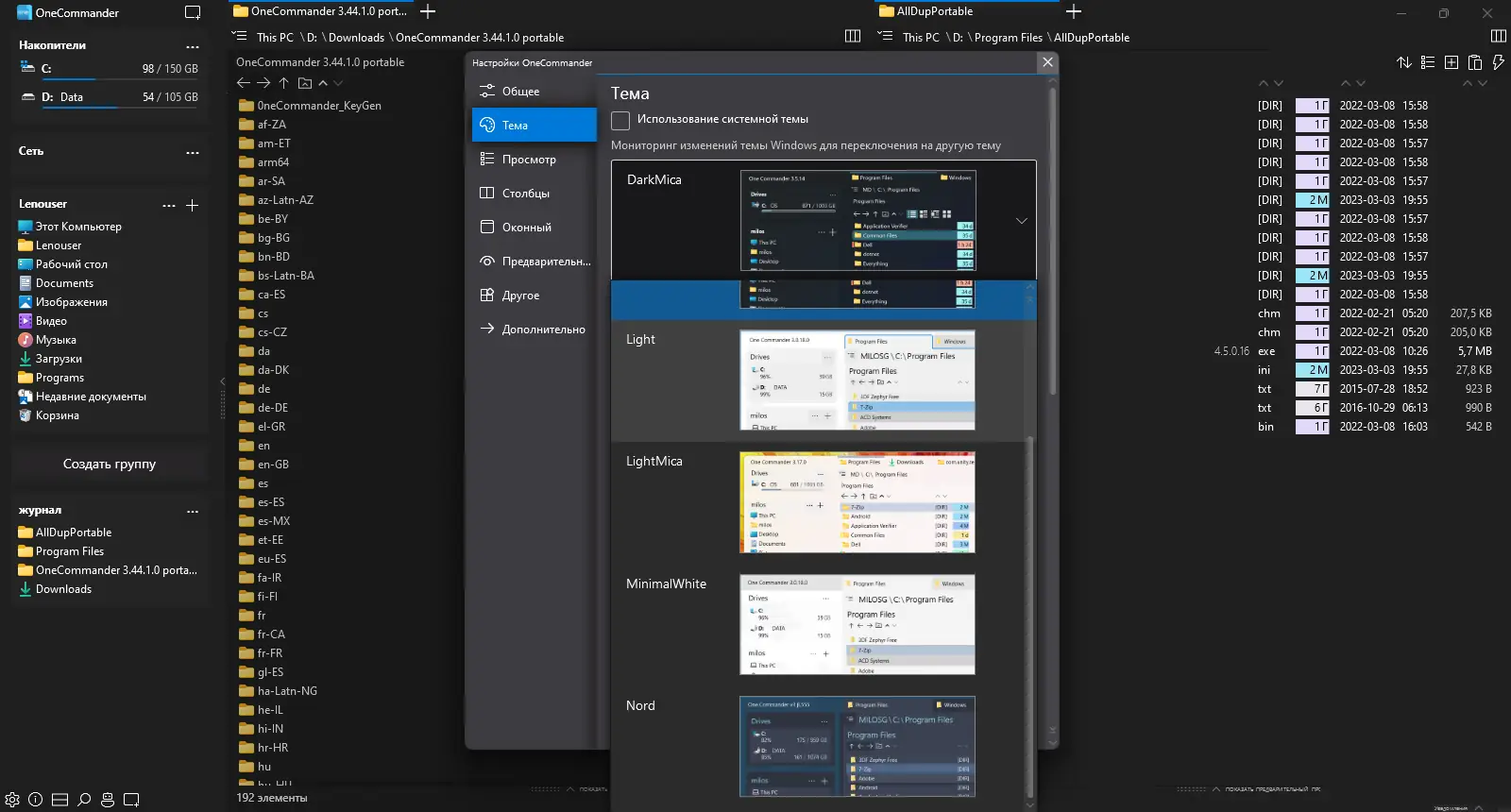The width and height of the screenshot is (1511, 812).
Task: Go back in left pane navigation
Action: pyautogui.click(x=244, y=83)
